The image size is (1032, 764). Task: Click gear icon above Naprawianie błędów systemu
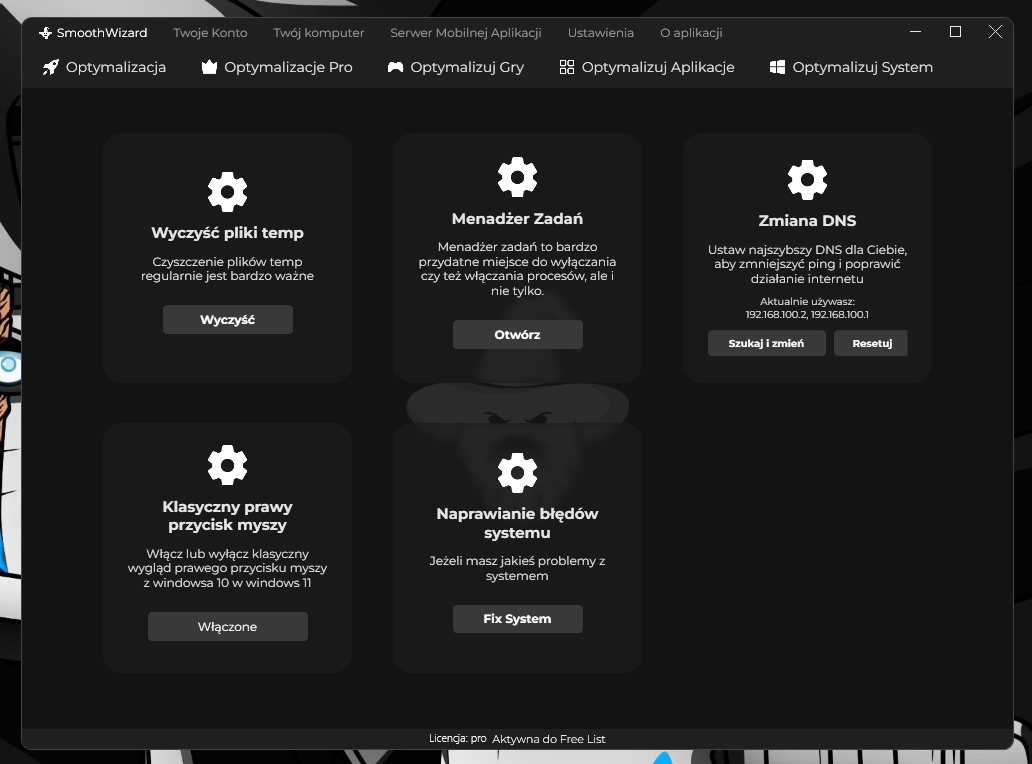517,472
